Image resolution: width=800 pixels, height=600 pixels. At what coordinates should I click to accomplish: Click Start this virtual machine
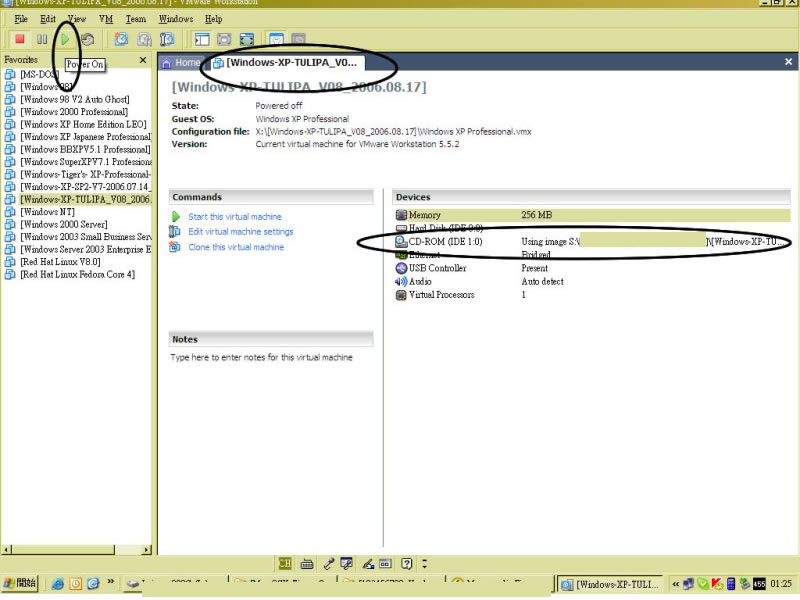(x=235, y=216)
